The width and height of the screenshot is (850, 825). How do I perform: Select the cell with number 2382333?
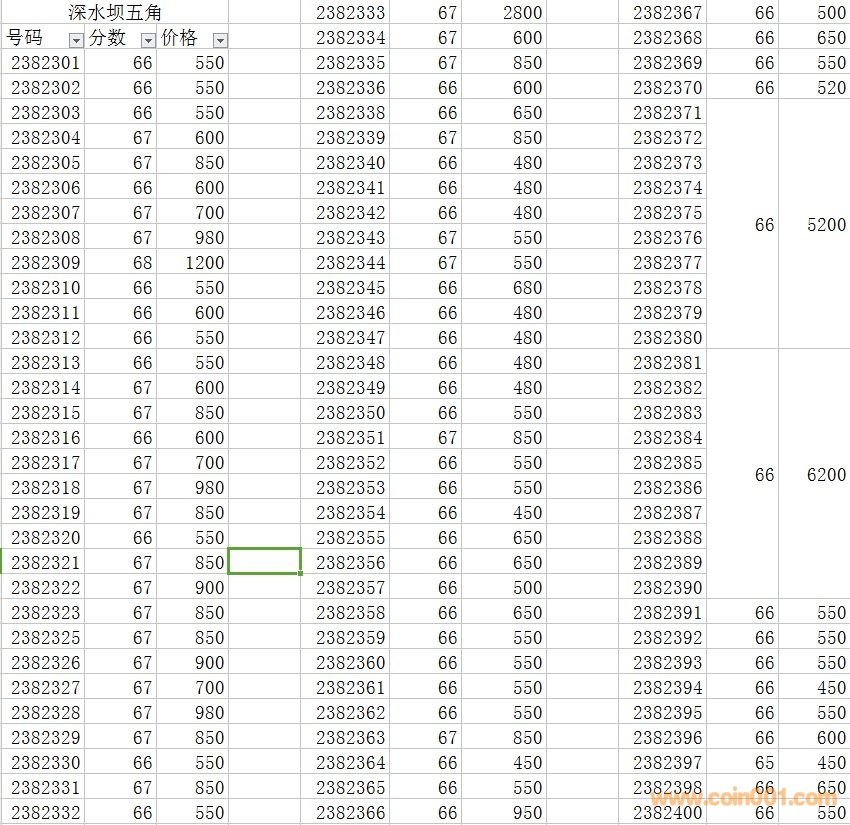(350, 13)
